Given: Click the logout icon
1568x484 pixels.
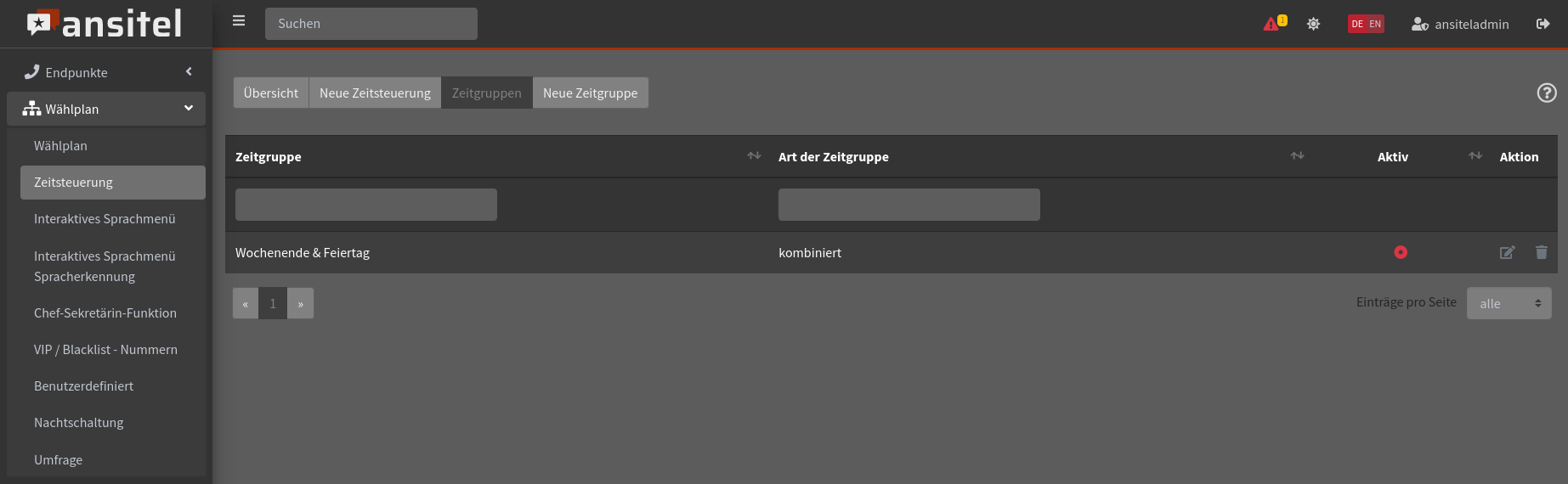Looking at the screenshot, I should [1543, 24].
